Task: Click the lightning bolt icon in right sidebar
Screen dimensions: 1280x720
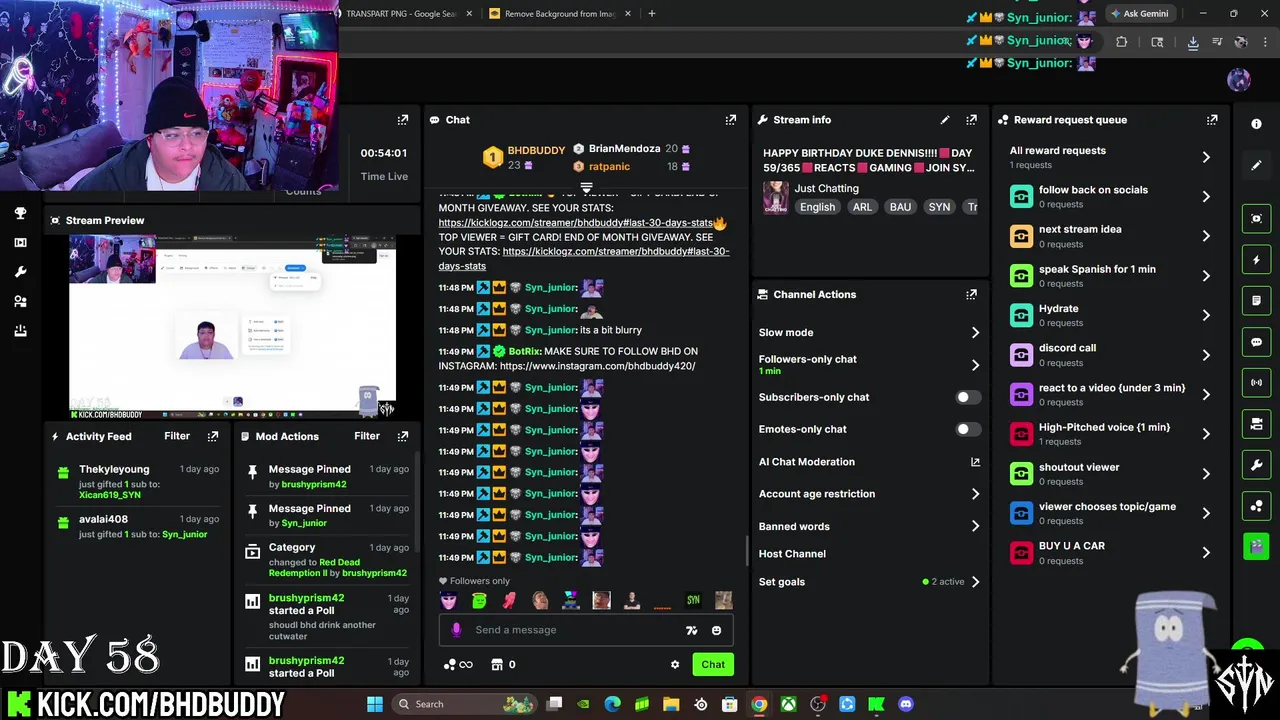Action: click(x=1256, y=260)
